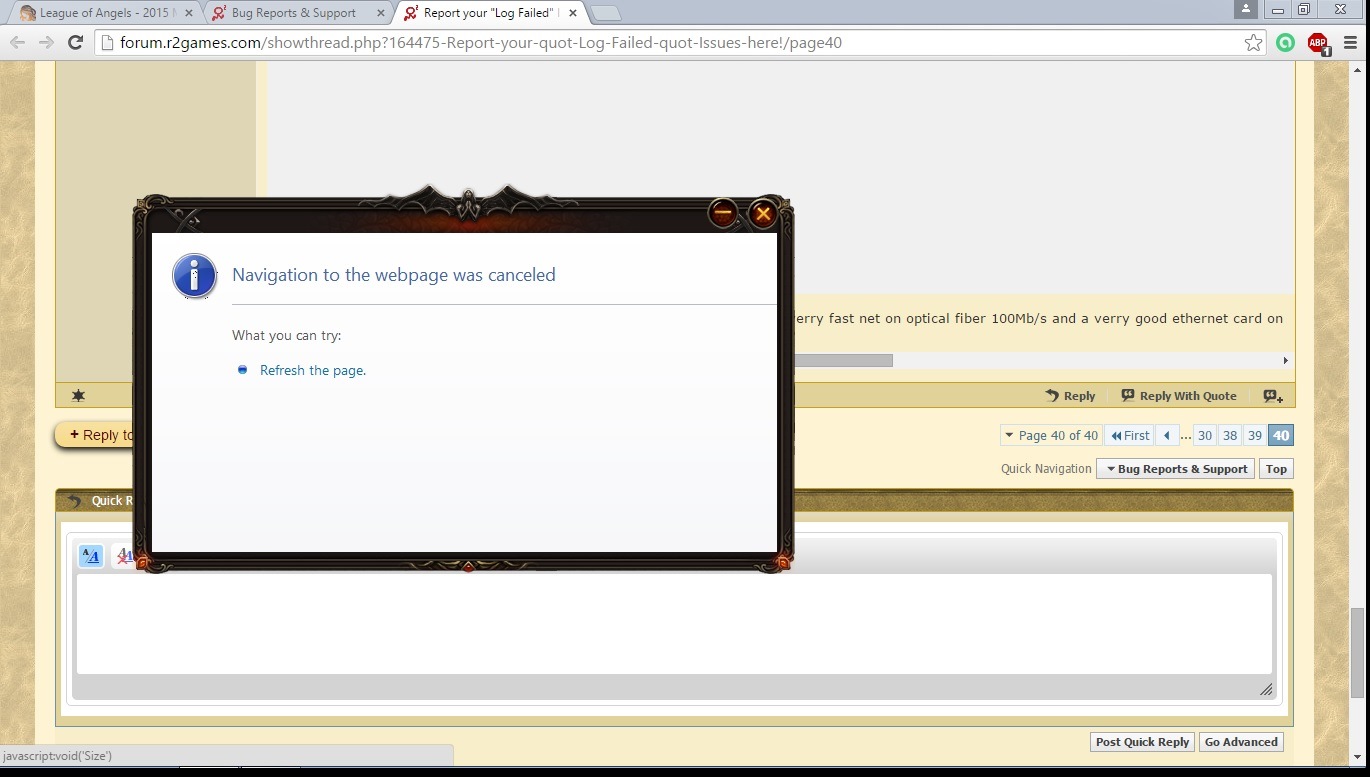Switch to the Bug Reports & Support tab

(293, 13)
